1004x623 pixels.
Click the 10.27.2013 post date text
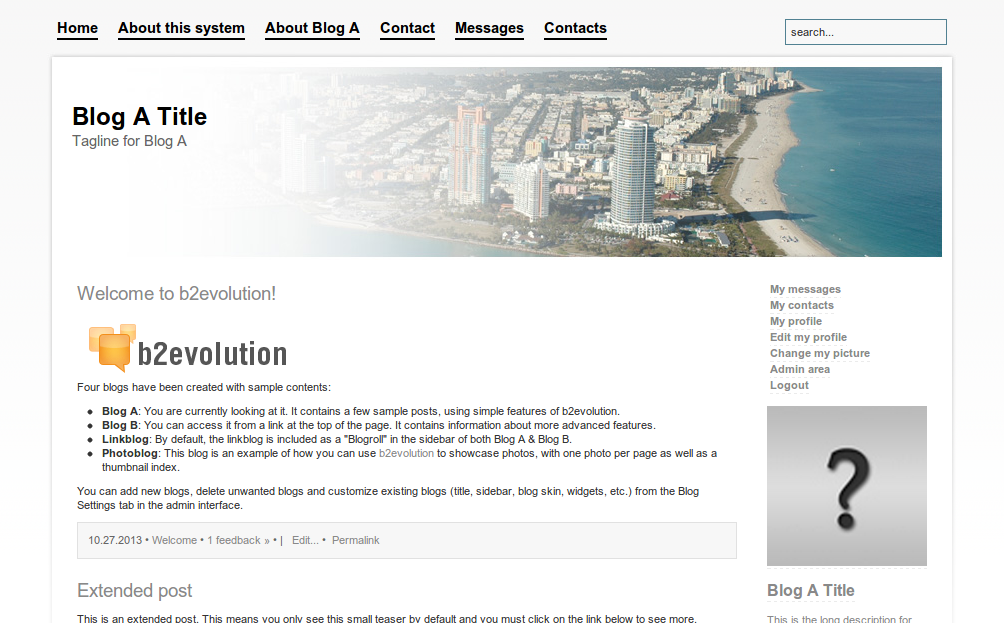[x=115, y=540]
